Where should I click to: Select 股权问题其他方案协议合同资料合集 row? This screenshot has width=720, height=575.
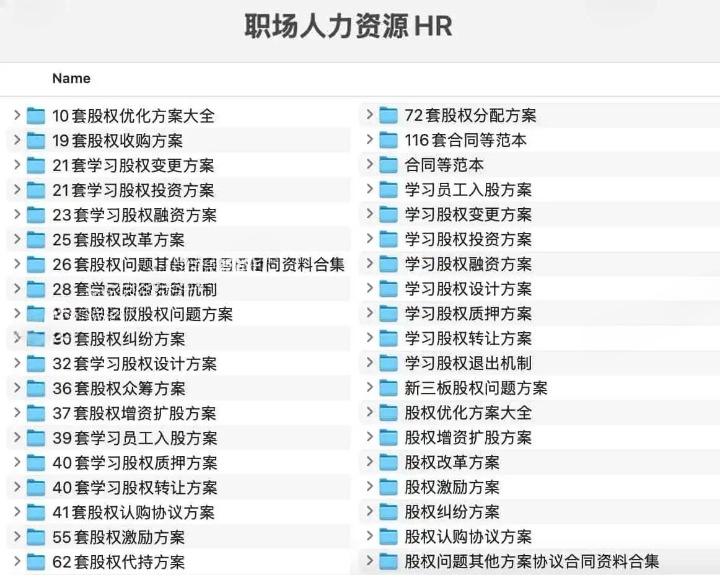click(531, 562)
